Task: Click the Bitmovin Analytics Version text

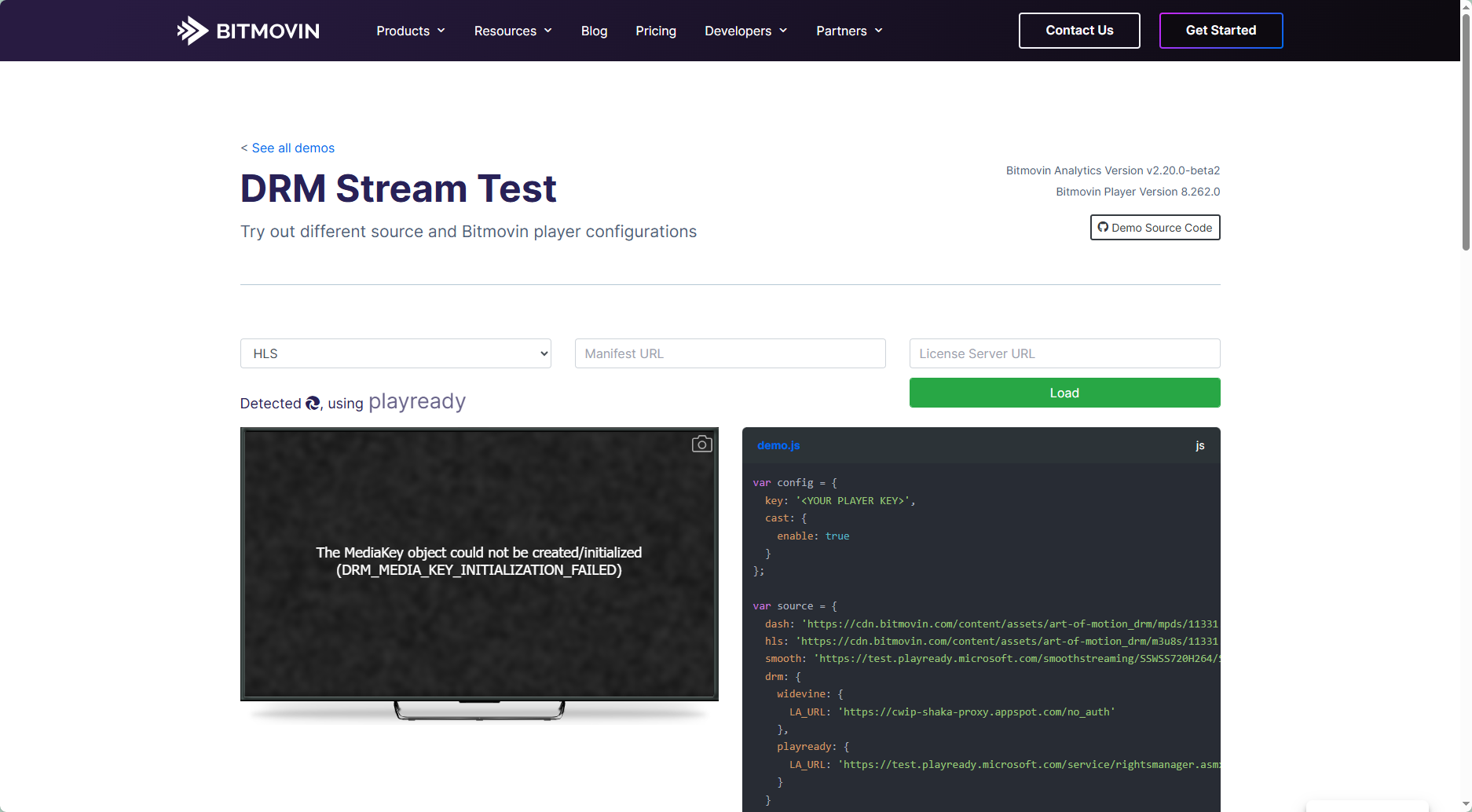Action: (1113, 170)
